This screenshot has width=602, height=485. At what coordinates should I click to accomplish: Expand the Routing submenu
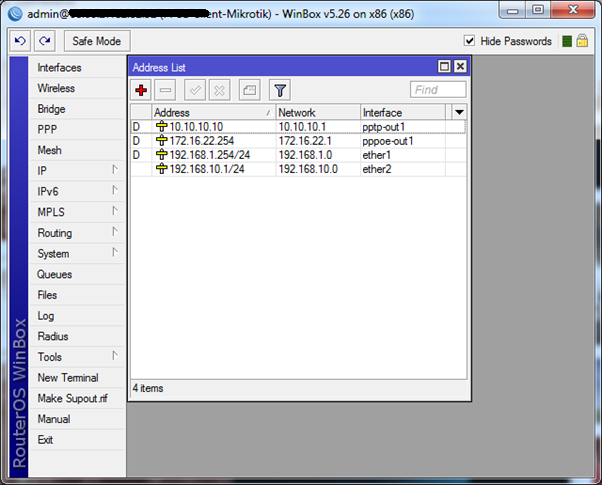click(x=115, y=232)
